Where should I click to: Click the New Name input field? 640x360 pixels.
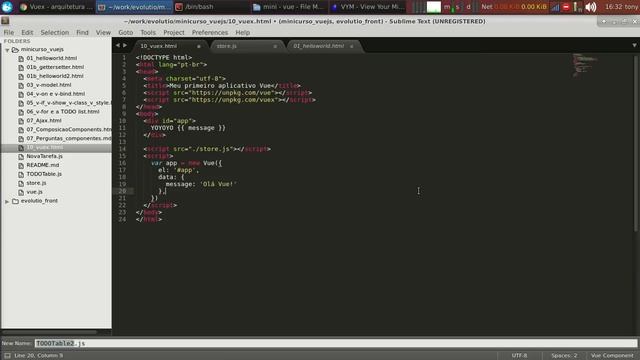click(x=336, y=343)
